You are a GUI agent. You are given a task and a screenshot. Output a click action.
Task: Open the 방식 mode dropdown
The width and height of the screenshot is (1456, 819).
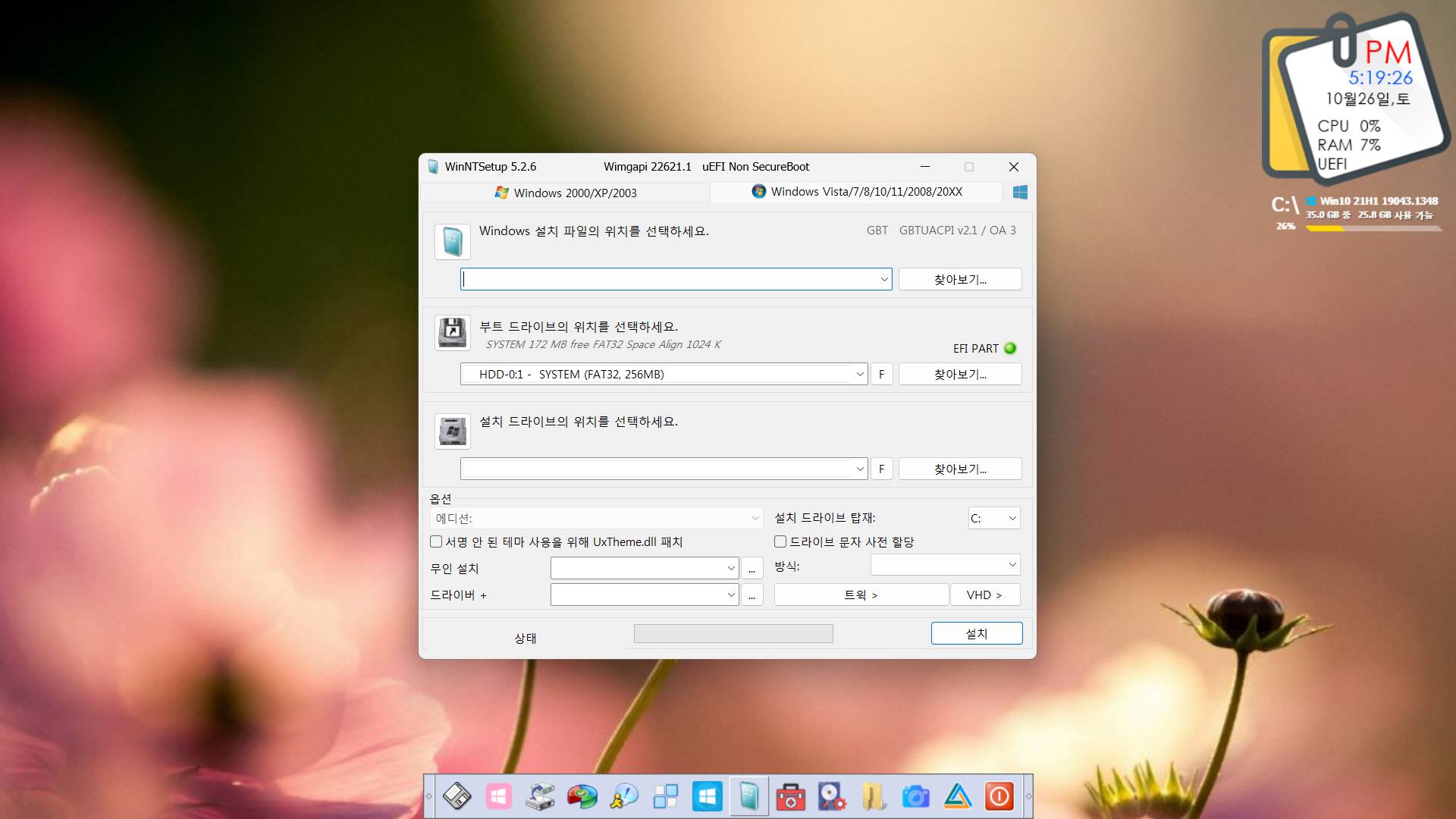pos(946,565)
